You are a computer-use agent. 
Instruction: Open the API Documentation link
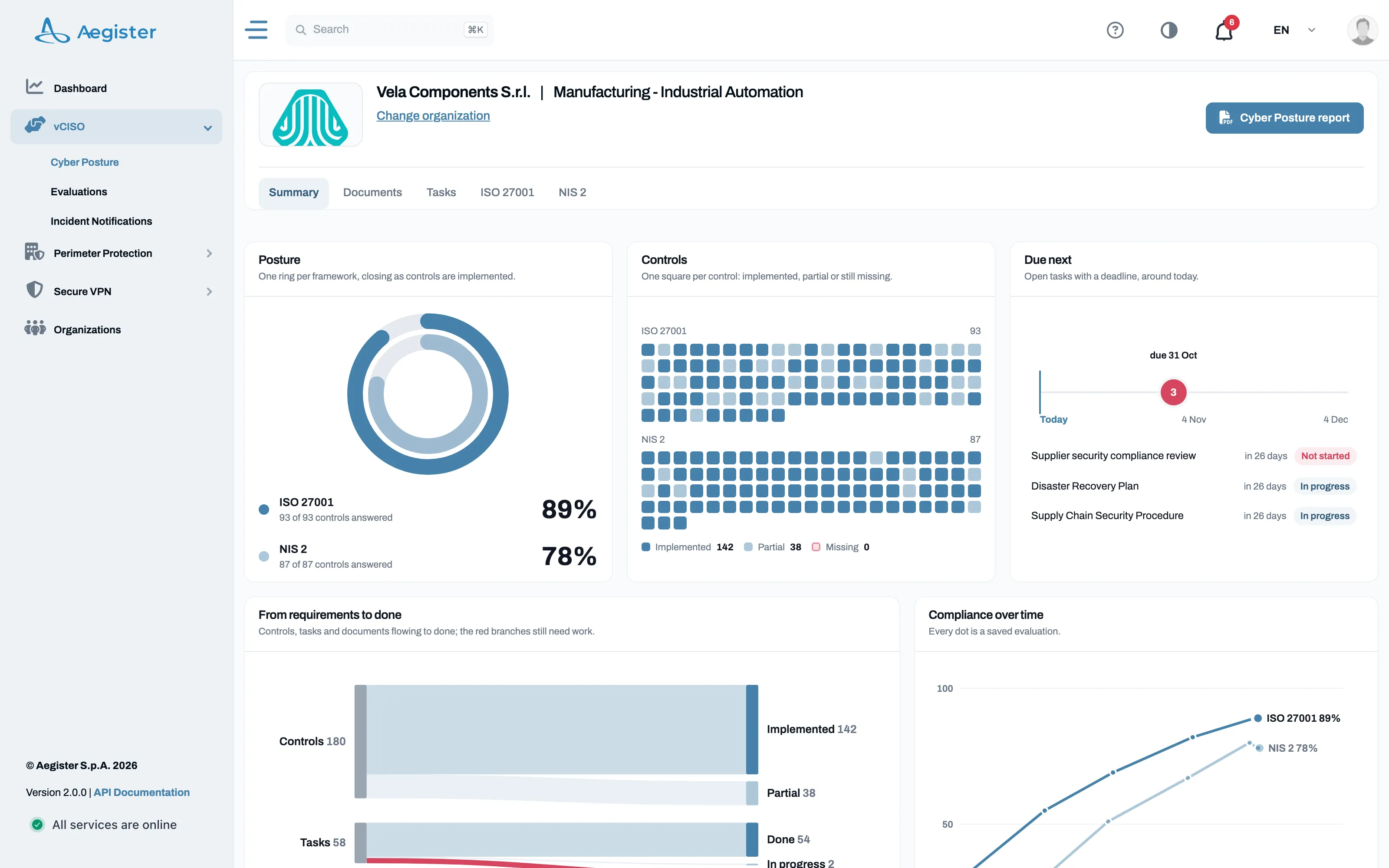point(141,792)
